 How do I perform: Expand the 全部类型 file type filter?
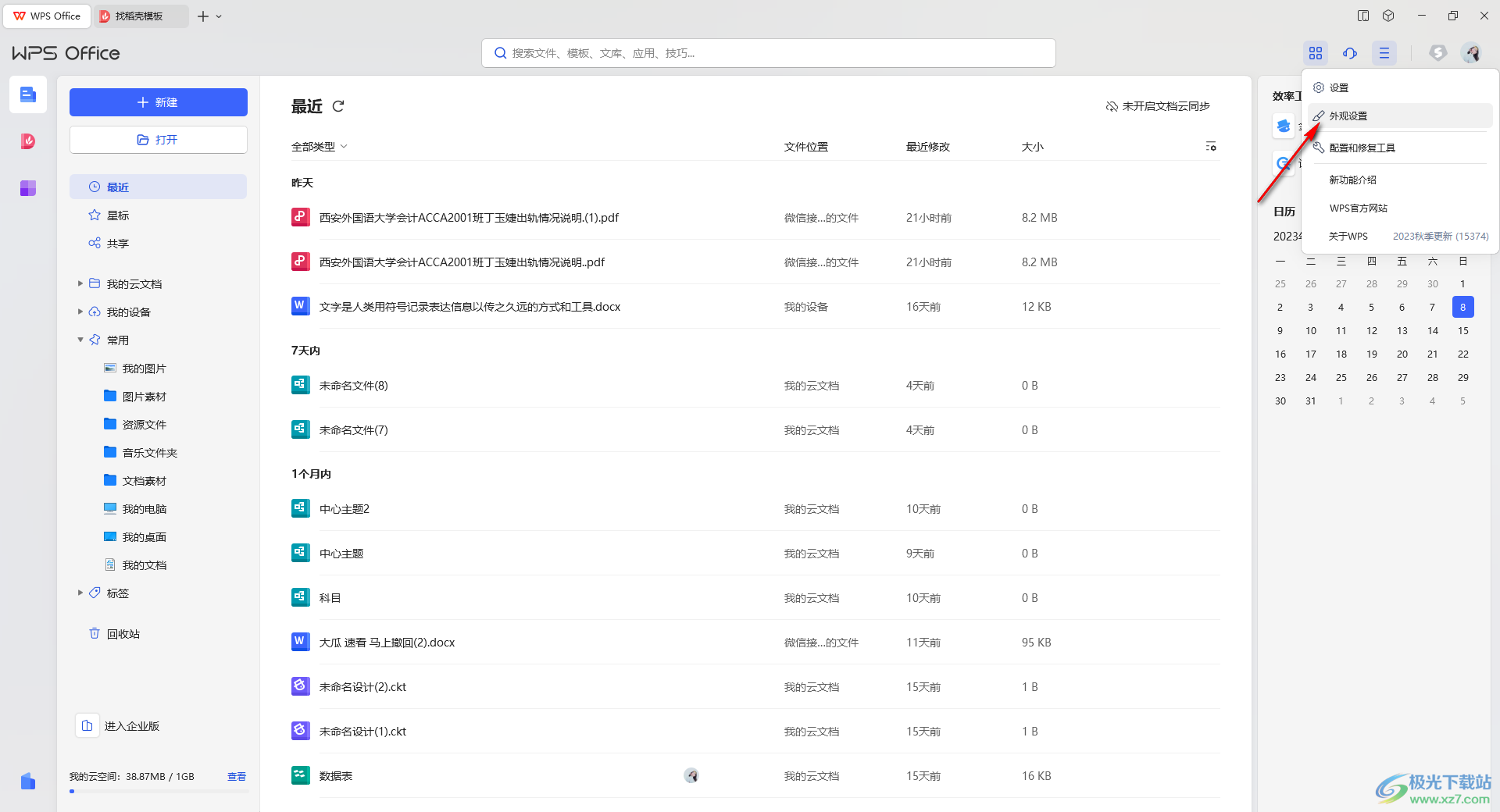(x=320, y=147)
